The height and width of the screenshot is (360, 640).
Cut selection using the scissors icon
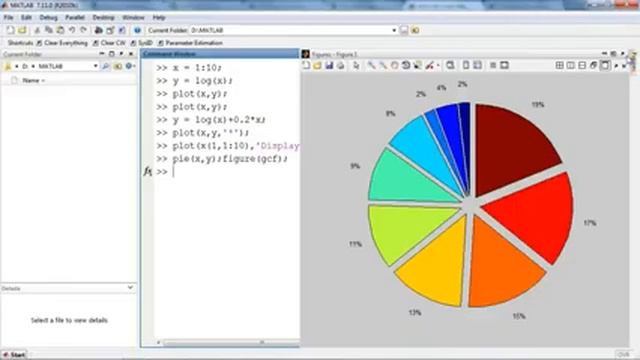pos(37,30)
